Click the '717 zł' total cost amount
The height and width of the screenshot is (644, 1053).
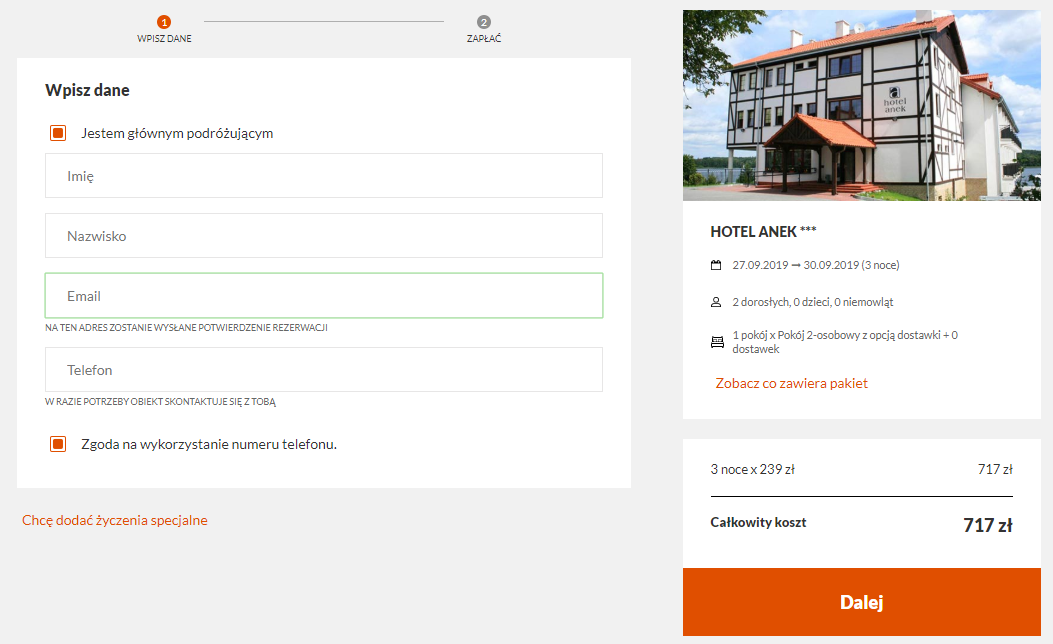tap(987, 525)
